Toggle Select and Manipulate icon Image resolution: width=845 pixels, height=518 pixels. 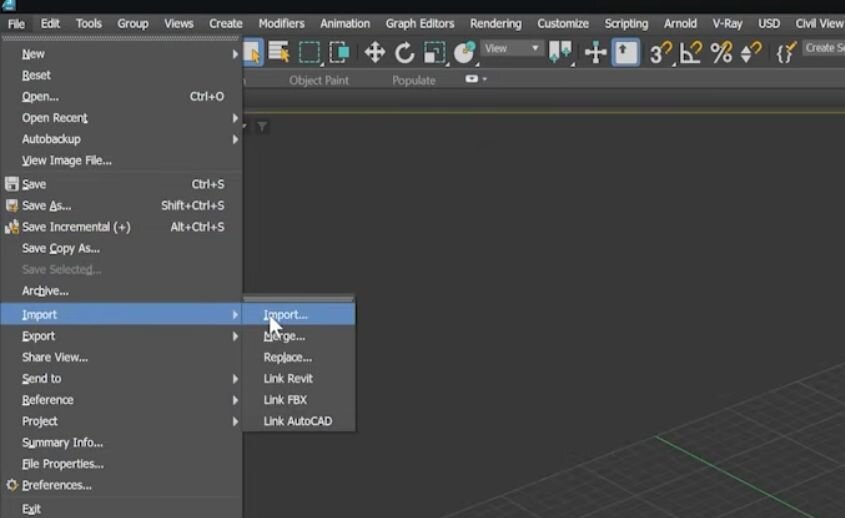pyautogui.click(x=595, y=53)
